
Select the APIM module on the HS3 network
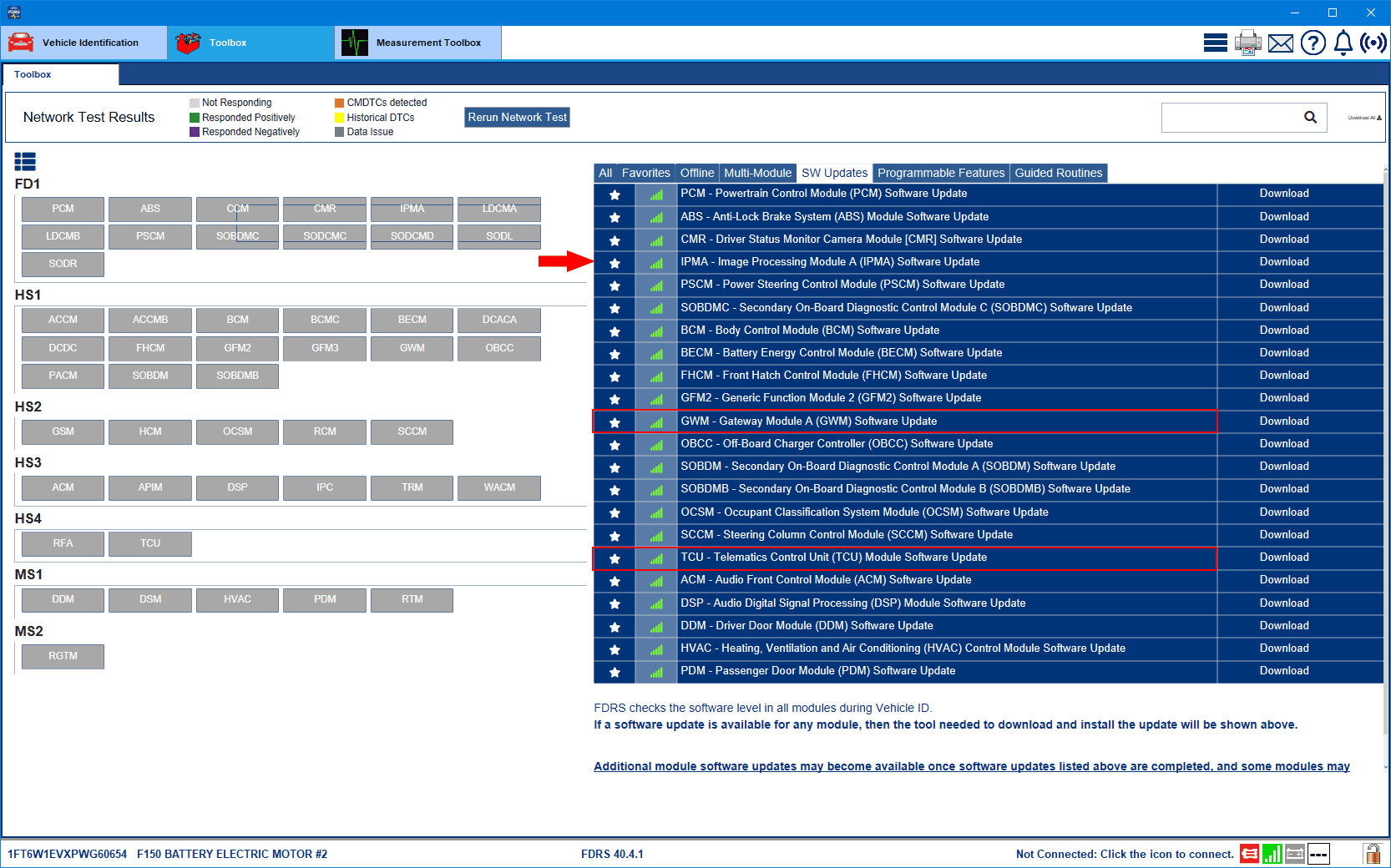[150, 487]
